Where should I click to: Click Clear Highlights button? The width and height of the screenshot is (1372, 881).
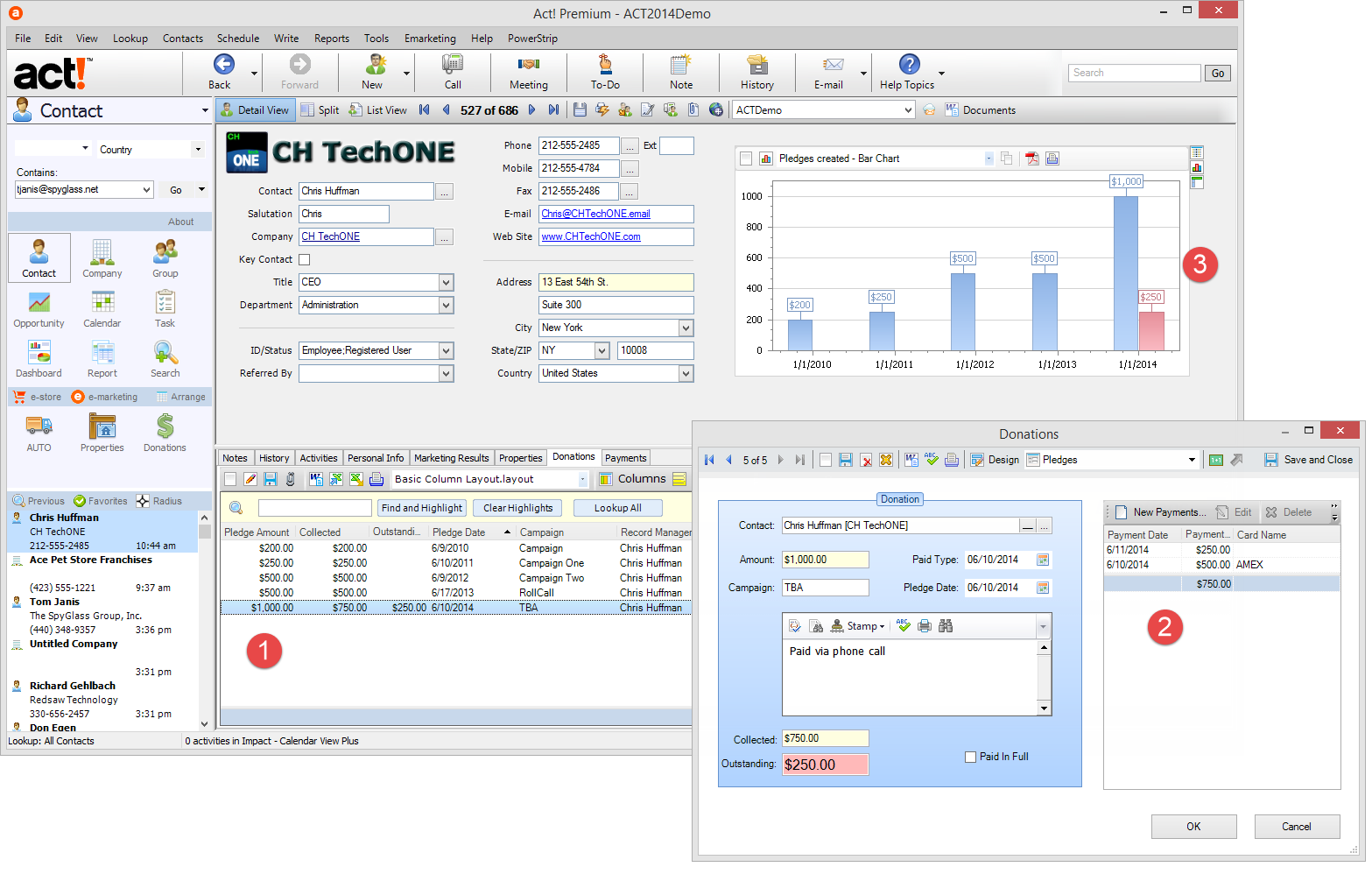[x=518, y=508]
